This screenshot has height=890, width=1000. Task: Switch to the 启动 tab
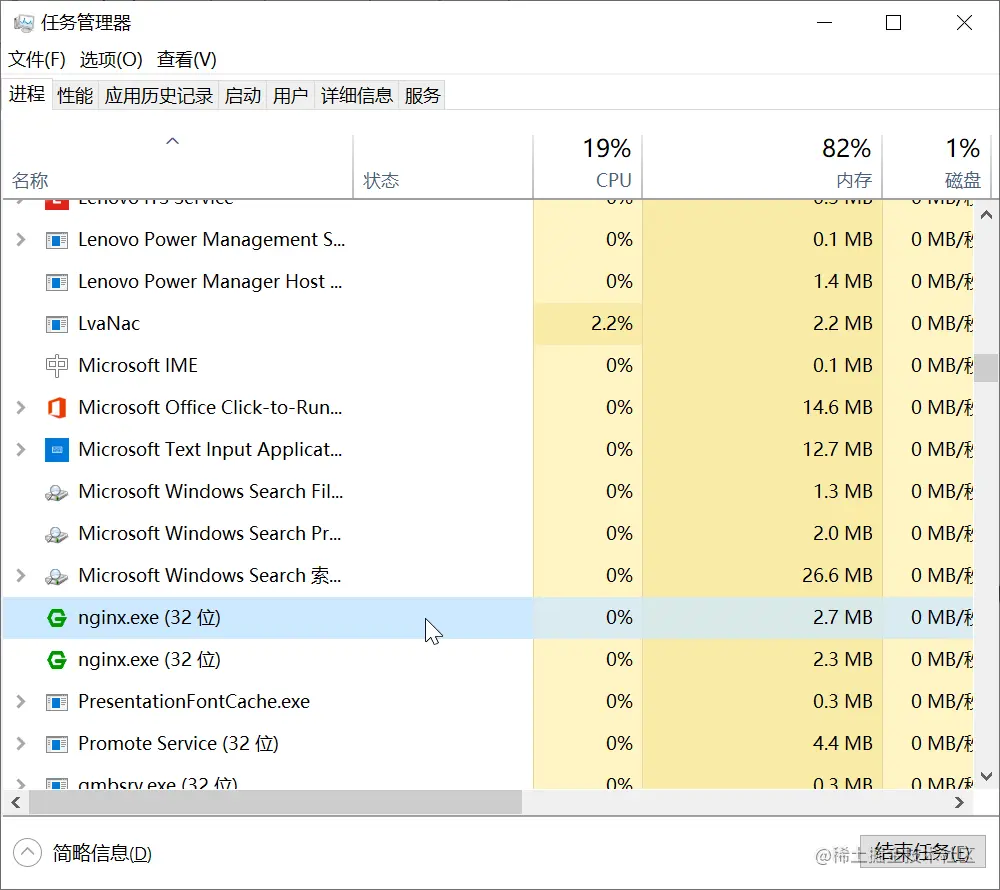(242, 96)
